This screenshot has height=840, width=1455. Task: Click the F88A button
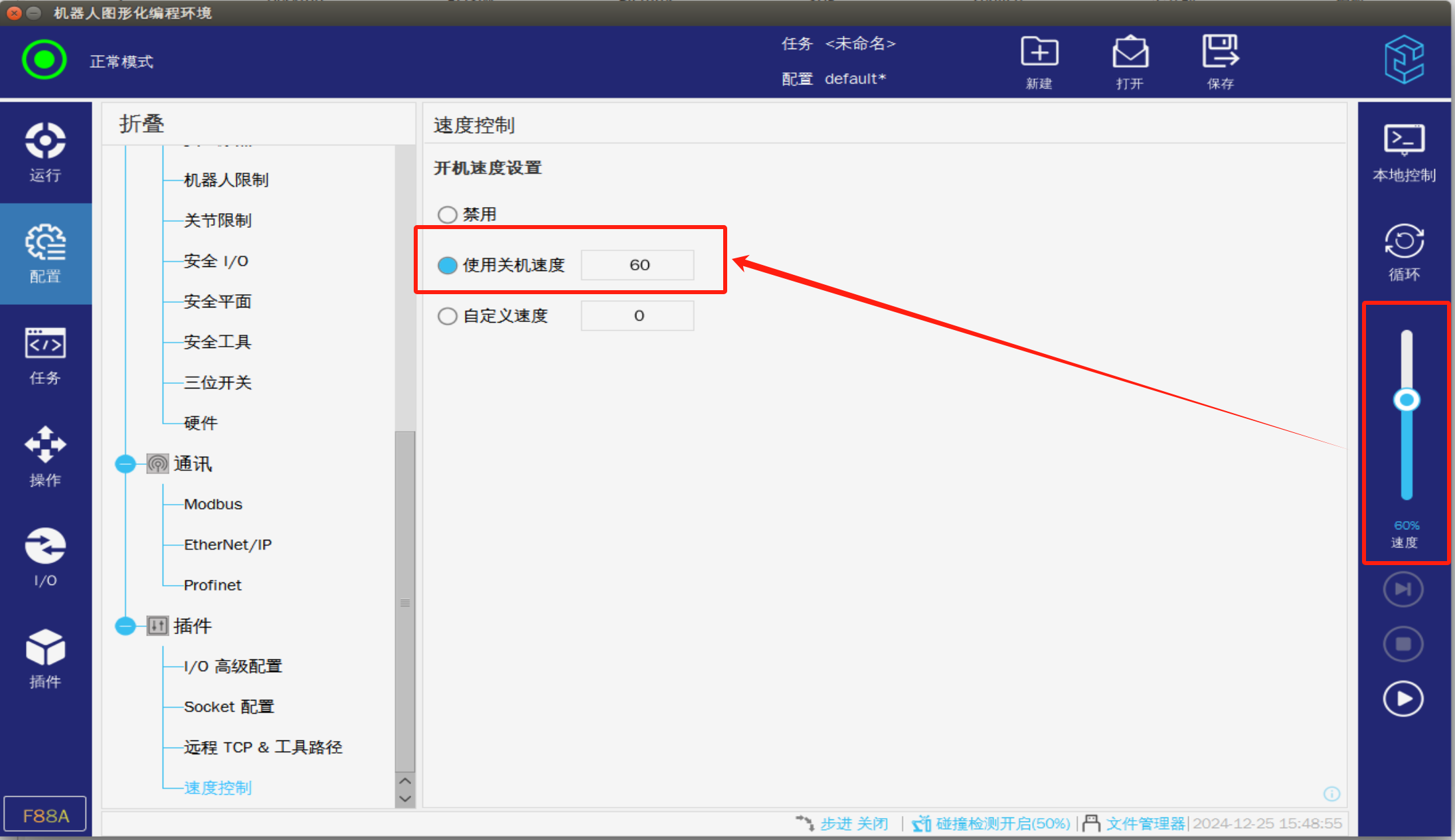tap(45, 815)
